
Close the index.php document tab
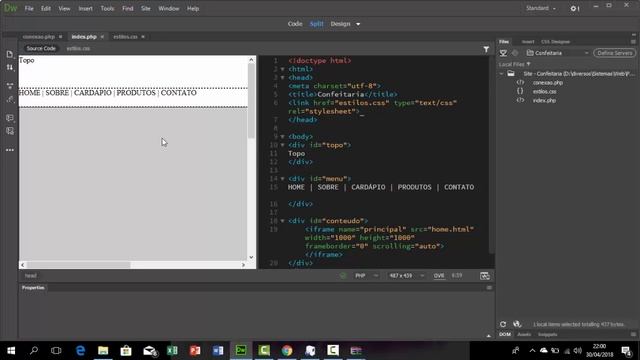(102, 37)
